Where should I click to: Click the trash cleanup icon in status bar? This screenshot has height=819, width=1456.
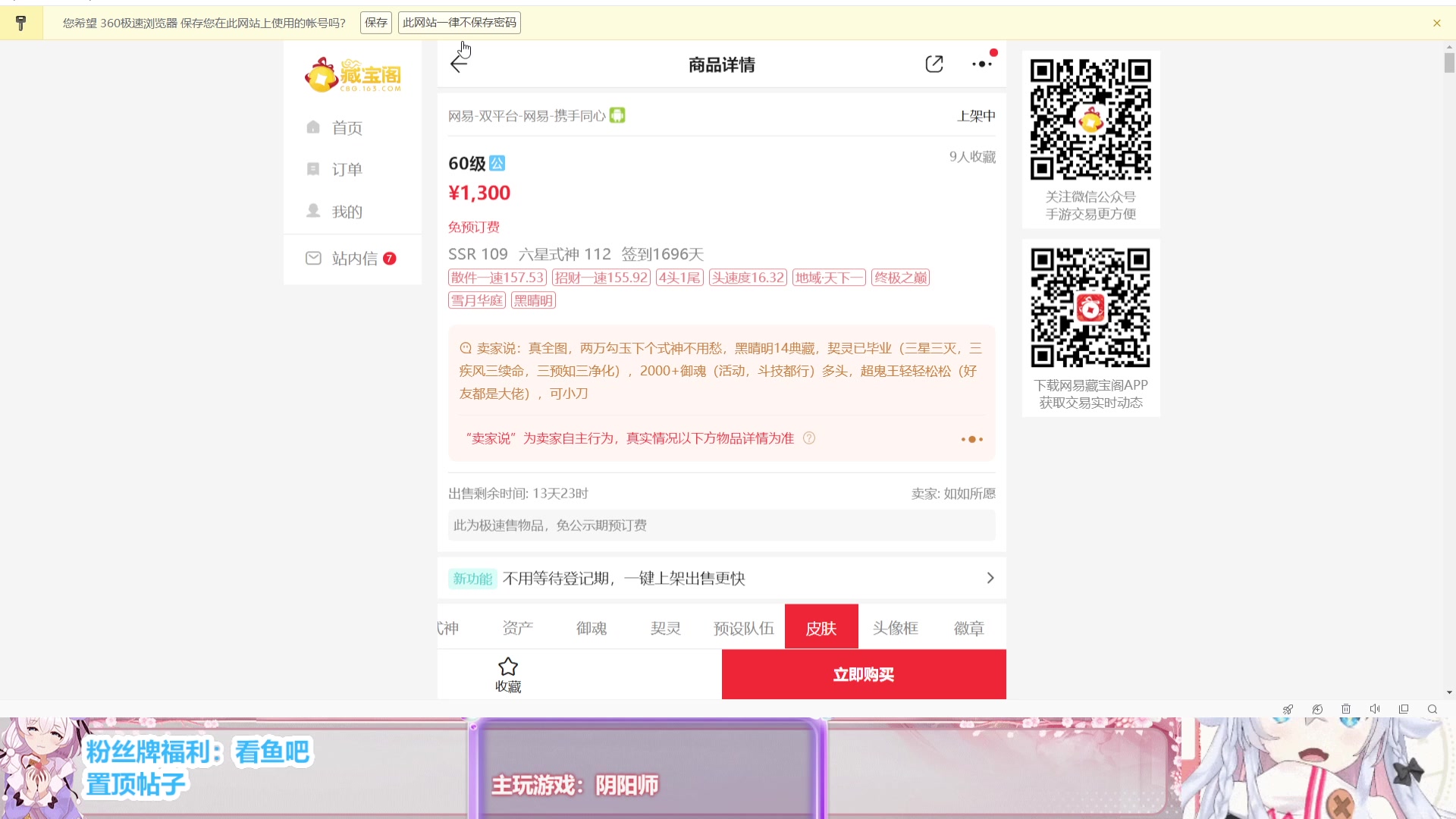coord(1346,709)
